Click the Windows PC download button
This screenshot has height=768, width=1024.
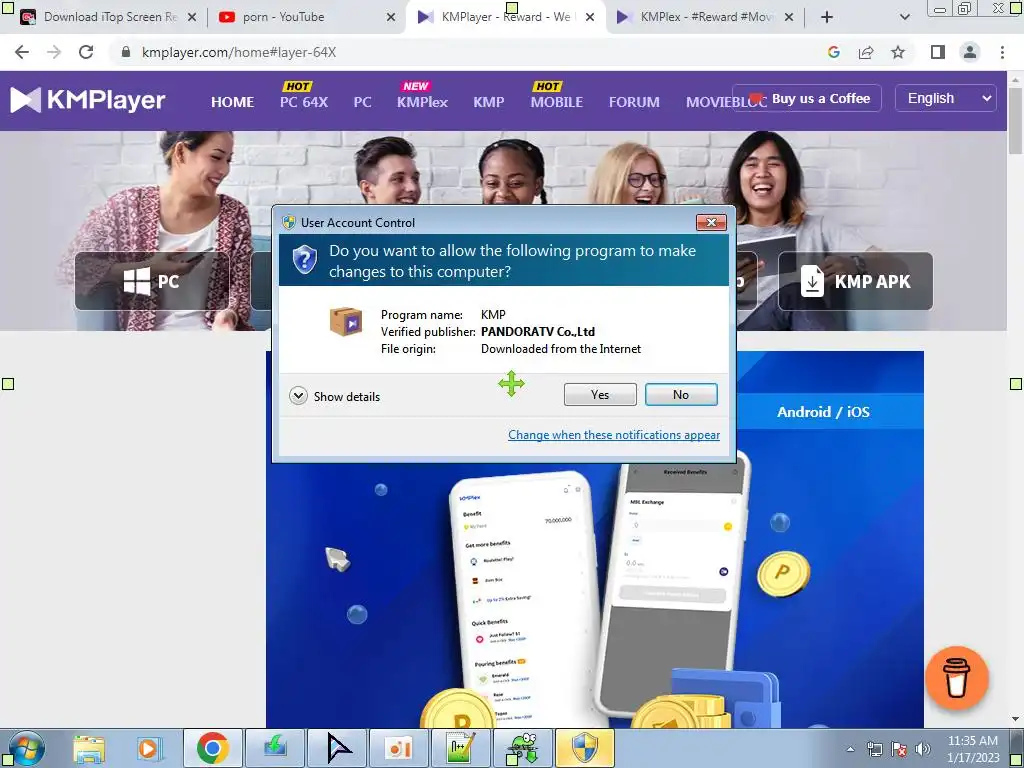pyautogui.click(x=152, y=281)
